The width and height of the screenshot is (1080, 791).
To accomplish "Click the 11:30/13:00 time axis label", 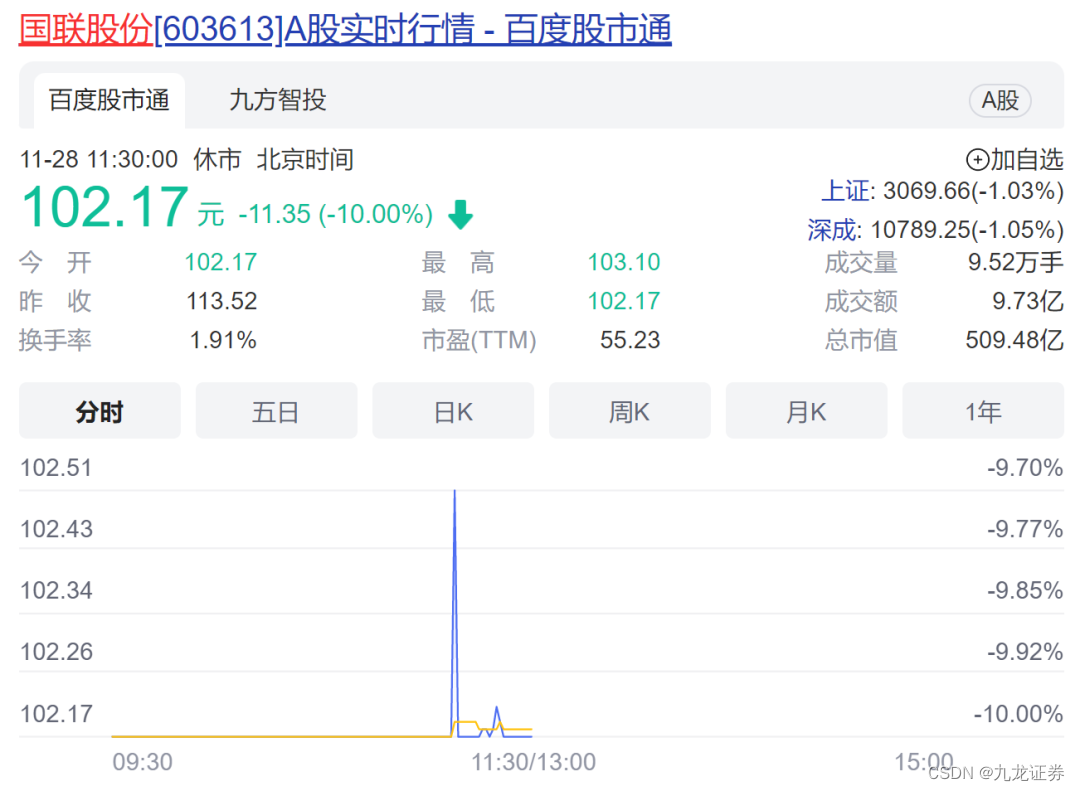I will coord(534,762).
